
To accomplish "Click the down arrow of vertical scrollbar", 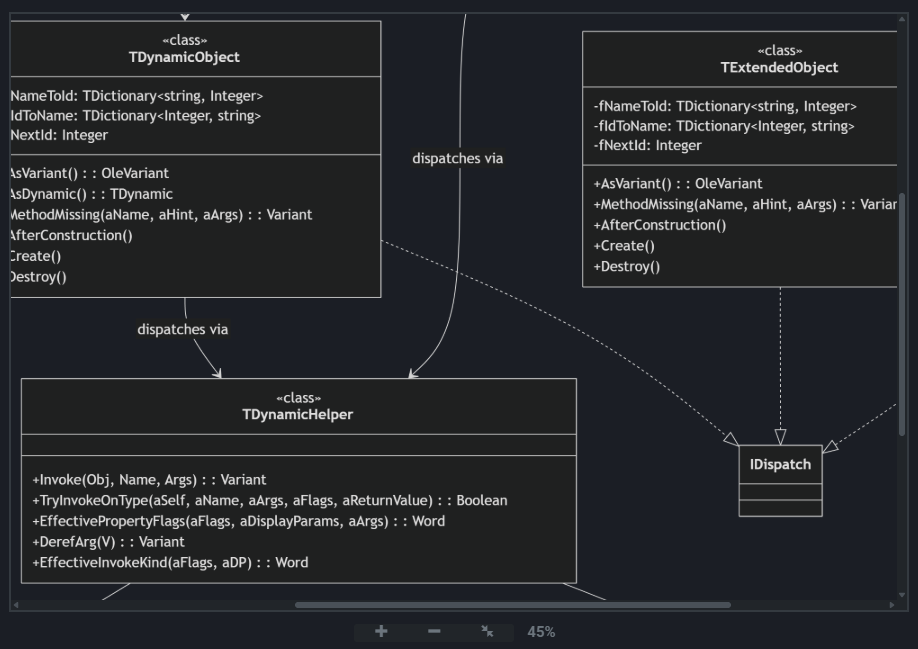I will (x=902, y=595).
